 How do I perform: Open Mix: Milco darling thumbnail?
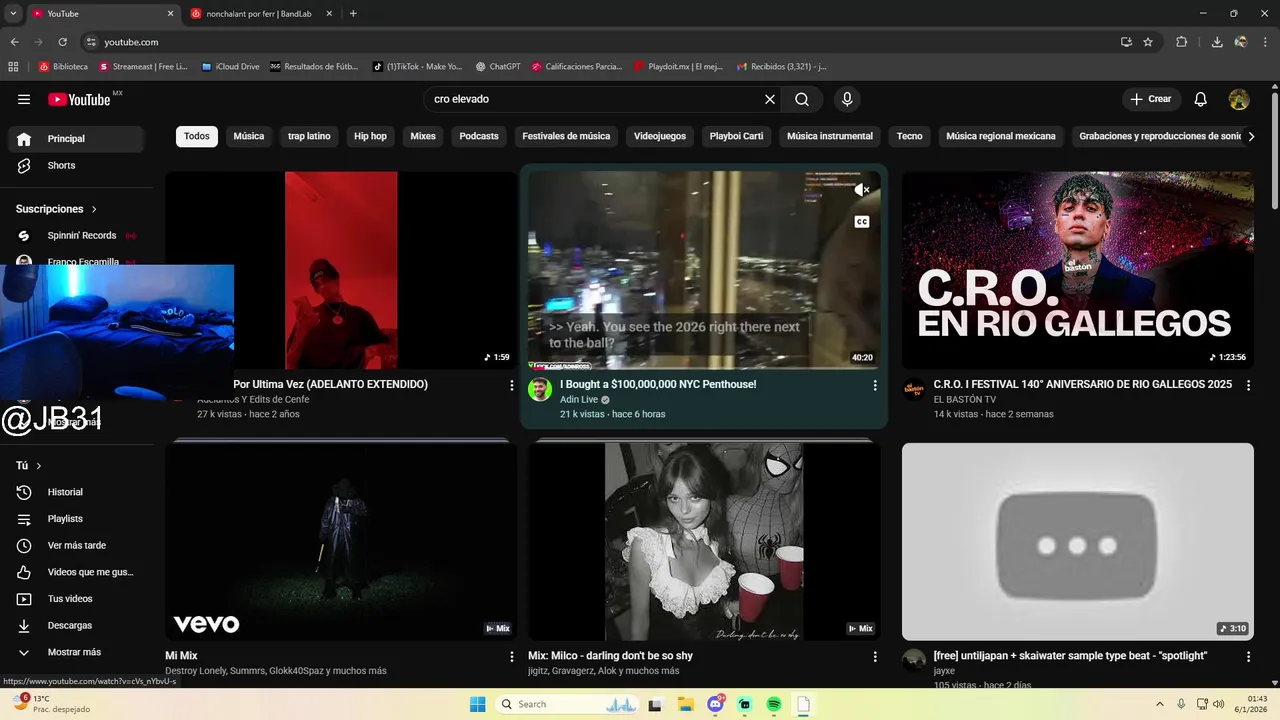coord(704,541)
